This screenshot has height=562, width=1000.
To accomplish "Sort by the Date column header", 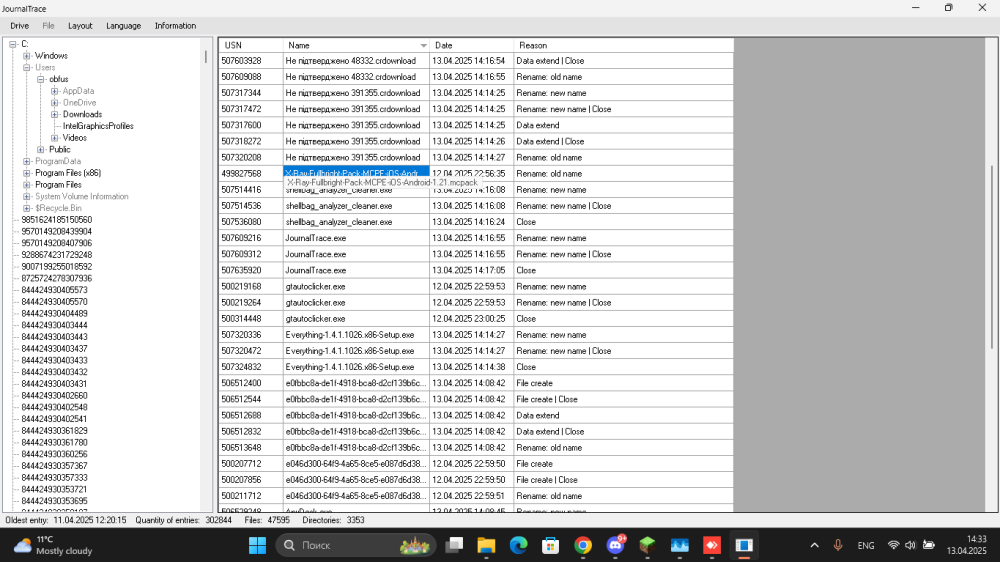I will coord(471,45).
